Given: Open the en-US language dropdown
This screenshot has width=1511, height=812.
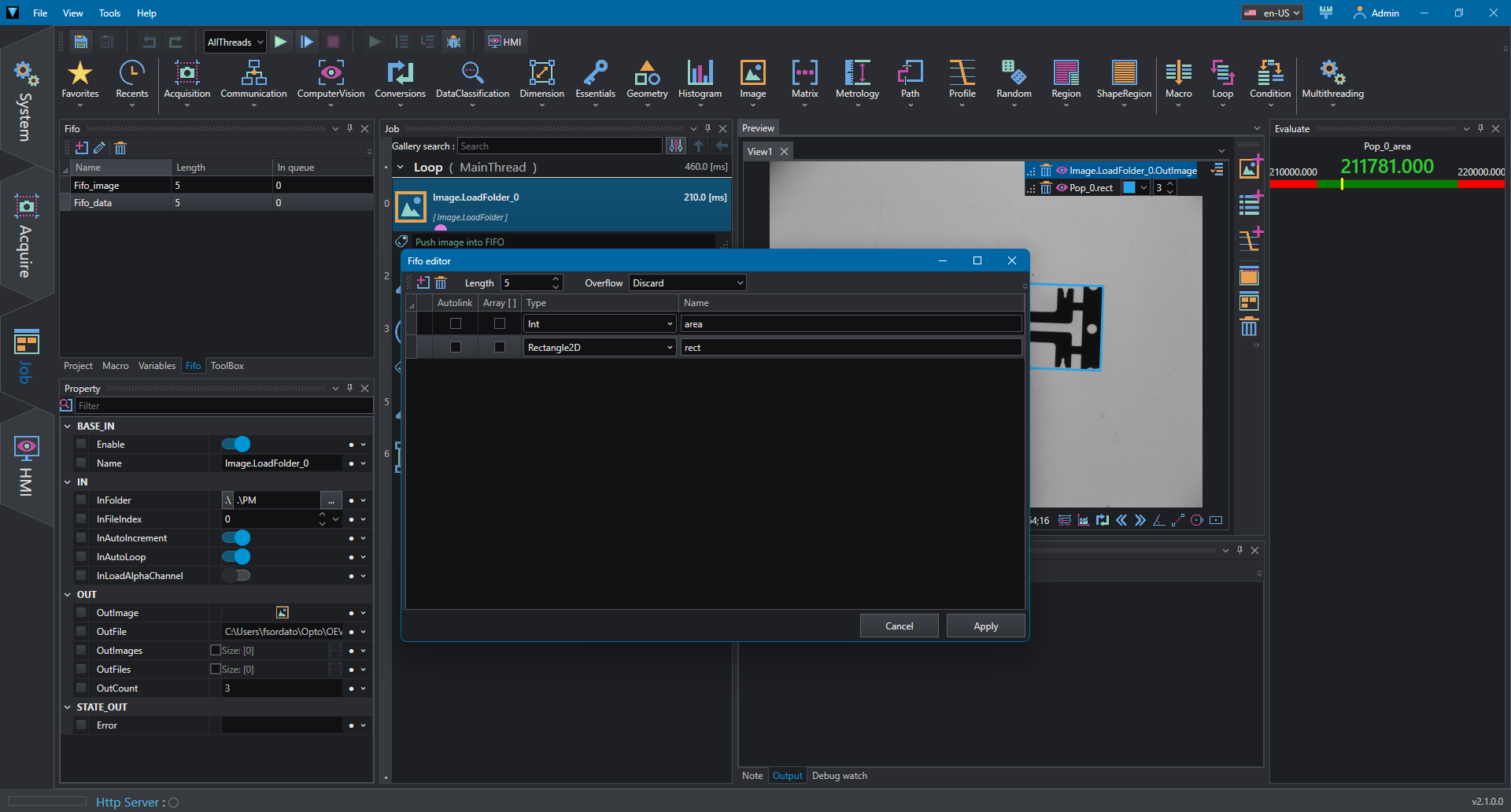Looking at the screenshot, I should [x=1273, y=13].
